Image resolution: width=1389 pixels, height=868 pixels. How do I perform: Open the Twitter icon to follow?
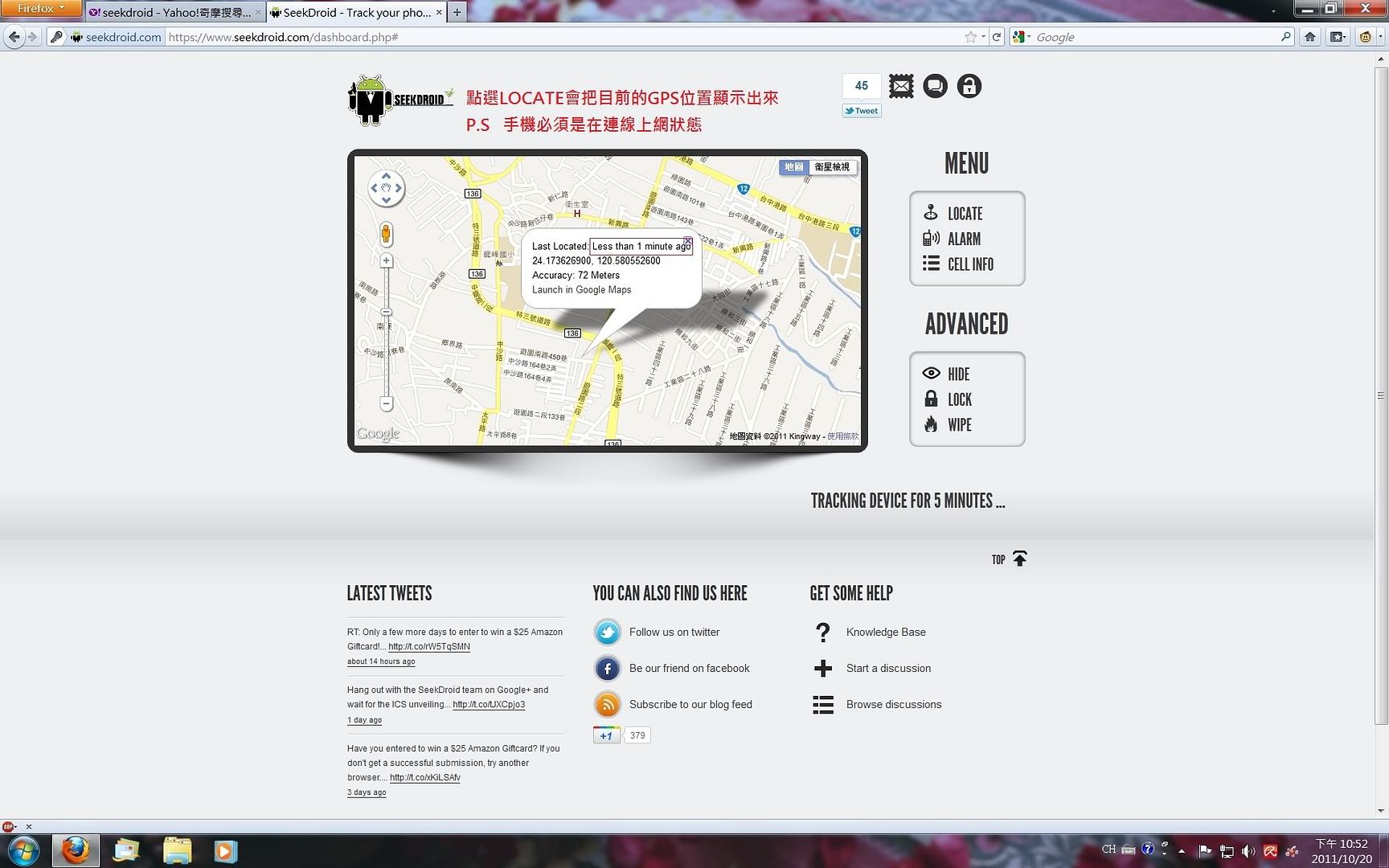[607, 633]
